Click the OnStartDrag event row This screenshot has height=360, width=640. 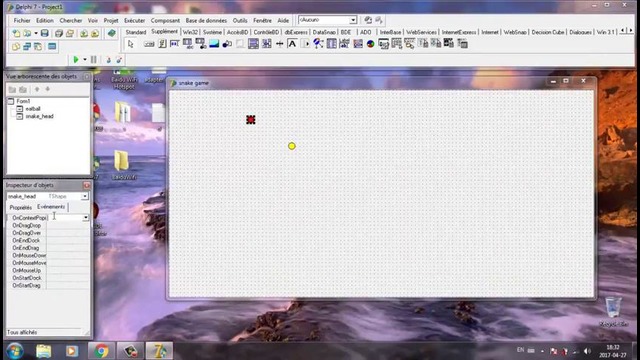coord(49,286)
